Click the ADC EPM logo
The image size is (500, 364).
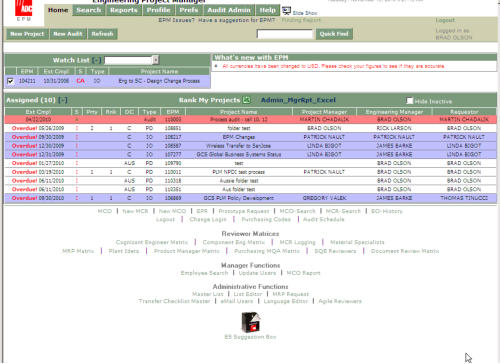pos(23,11)
